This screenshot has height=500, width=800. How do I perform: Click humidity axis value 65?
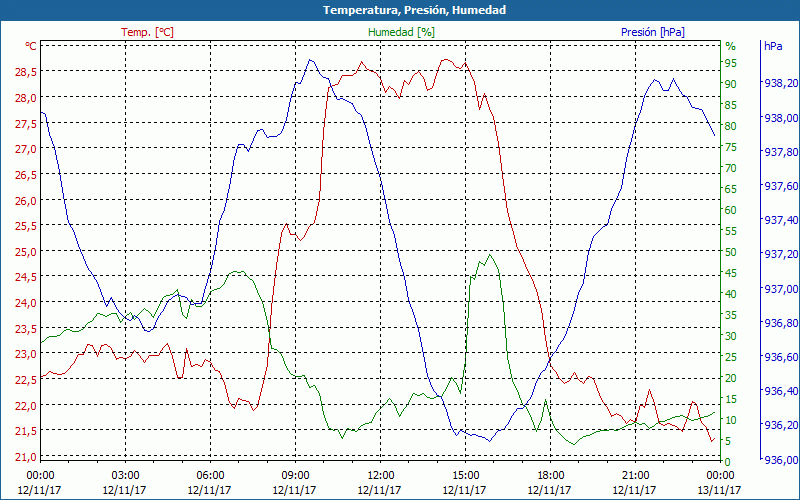tap(731, 189)
